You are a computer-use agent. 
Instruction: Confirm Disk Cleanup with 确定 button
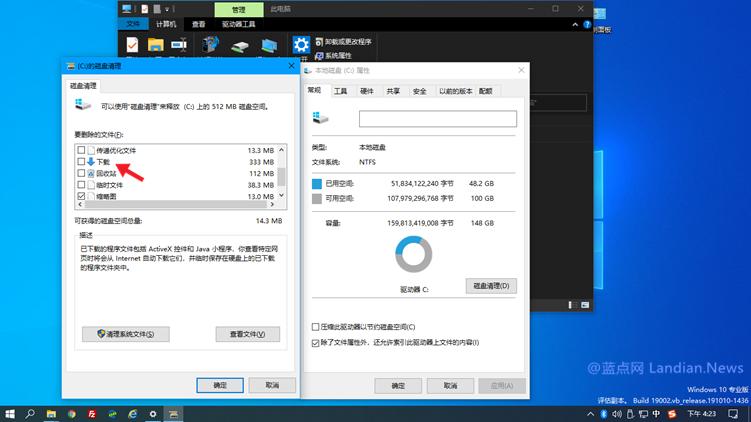pos(220,385)
